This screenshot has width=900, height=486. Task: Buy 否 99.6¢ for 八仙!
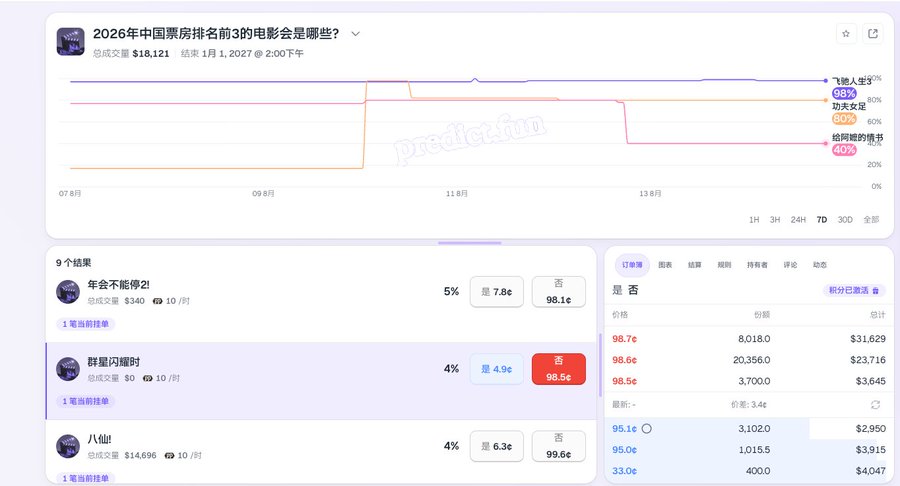point(558,446)
